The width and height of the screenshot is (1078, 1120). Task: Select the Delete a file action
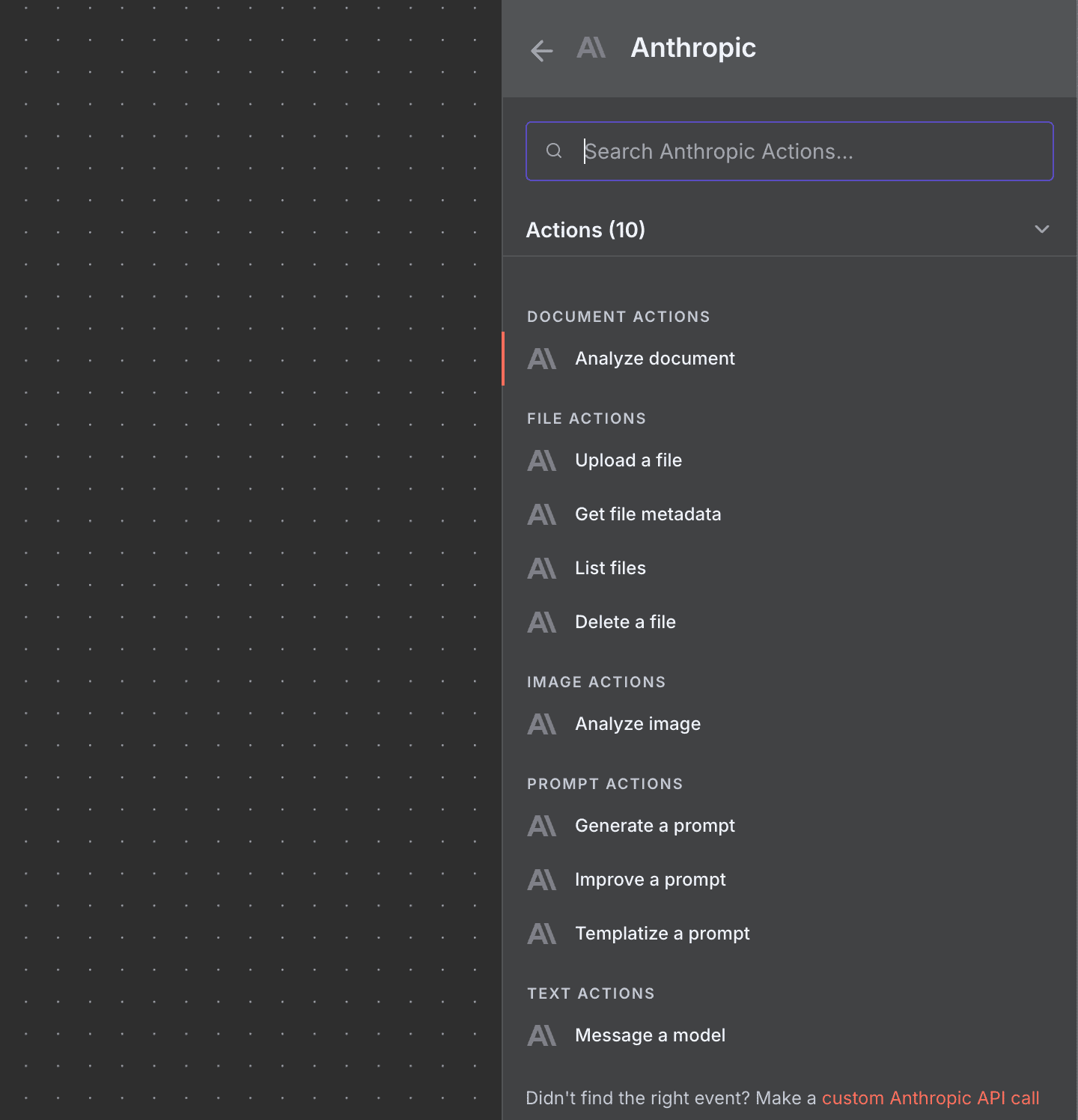pyautogui.click(x=625, y=621)
